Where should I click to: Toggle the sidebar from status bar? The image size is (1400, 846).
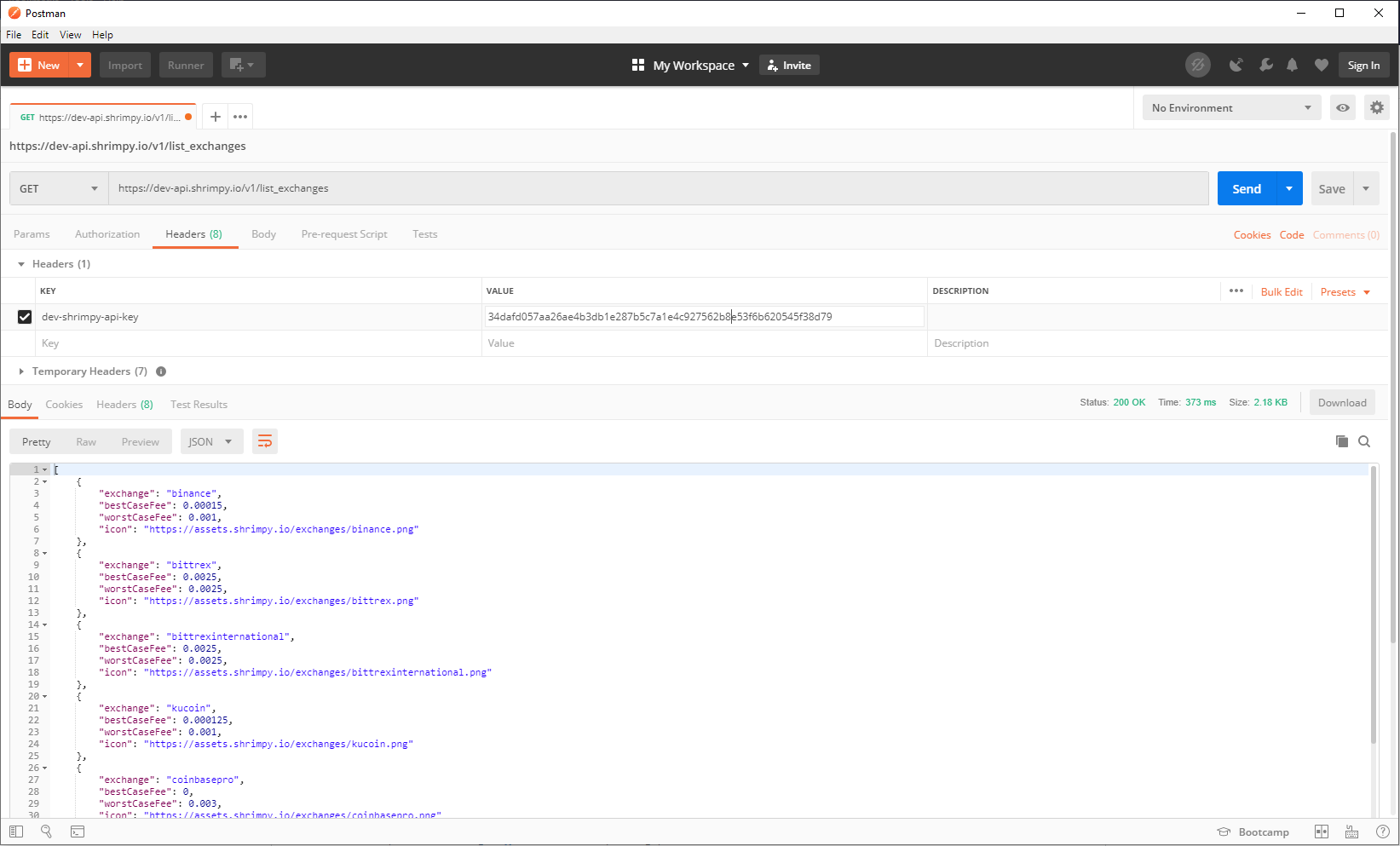click(x=16, y=832)
